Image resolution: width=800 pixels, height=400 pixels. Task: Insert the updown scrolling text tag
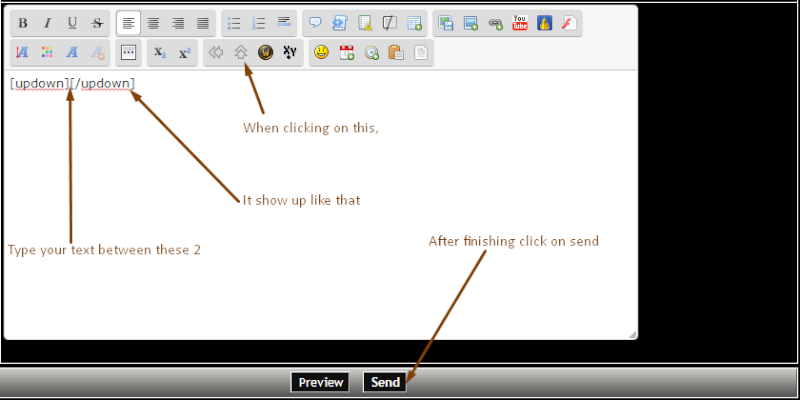point(241,53)
